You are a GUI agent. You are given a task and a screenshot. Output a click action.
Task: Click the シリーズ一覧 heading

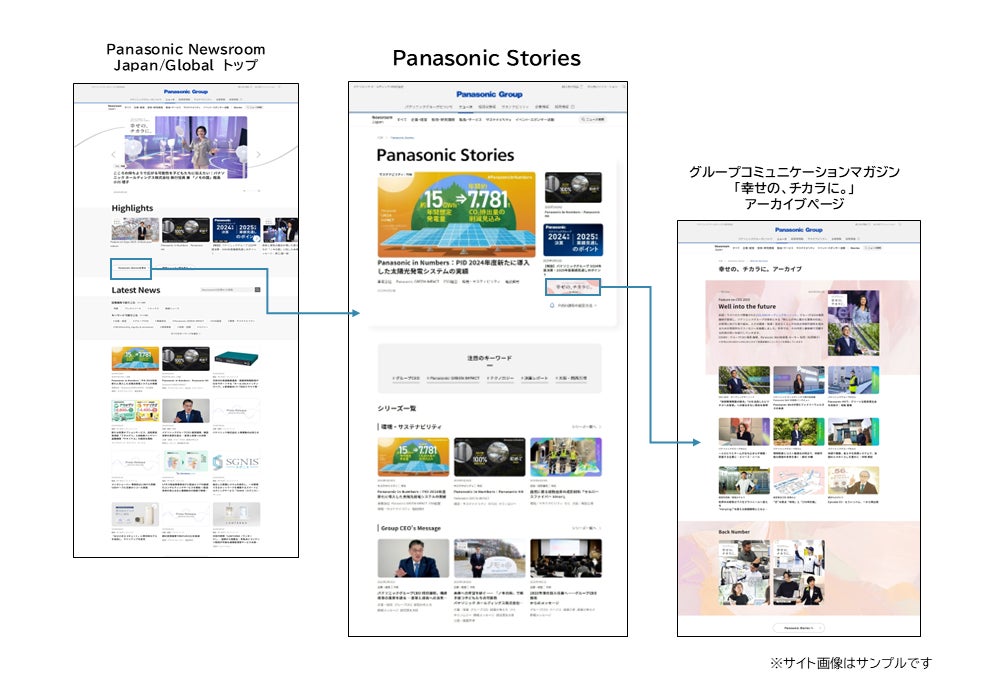[x=397, y=408]
